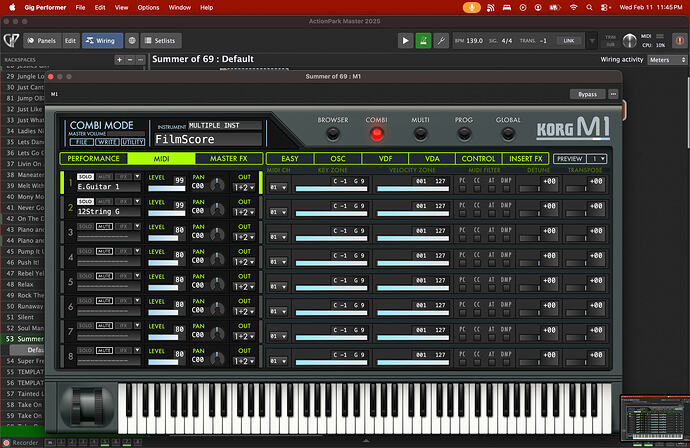The width and height of the screenshot is (690, 448).
Task: Click the Apple menu icon
Action: [x=12, y=7]
